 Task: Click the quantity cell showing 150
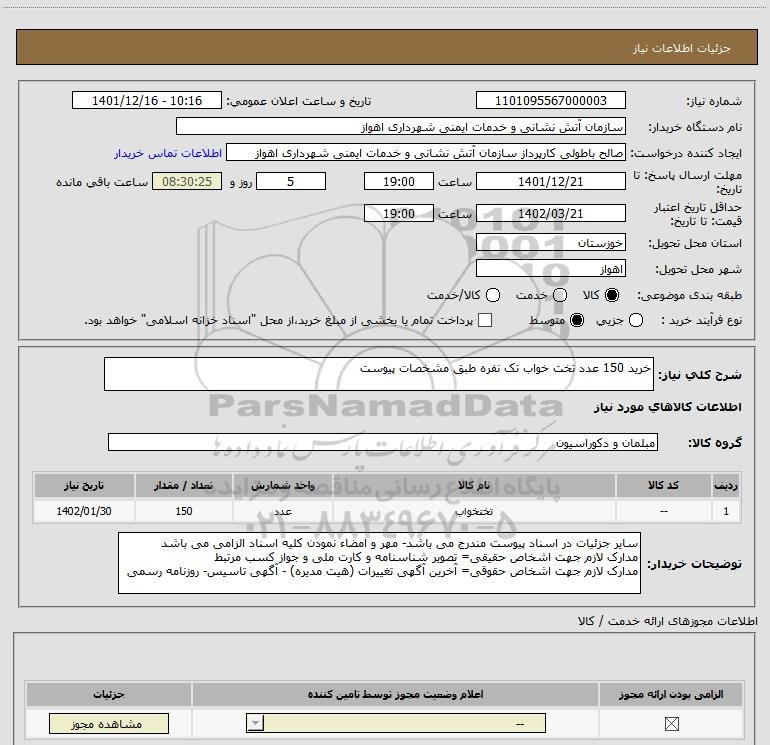184,511
